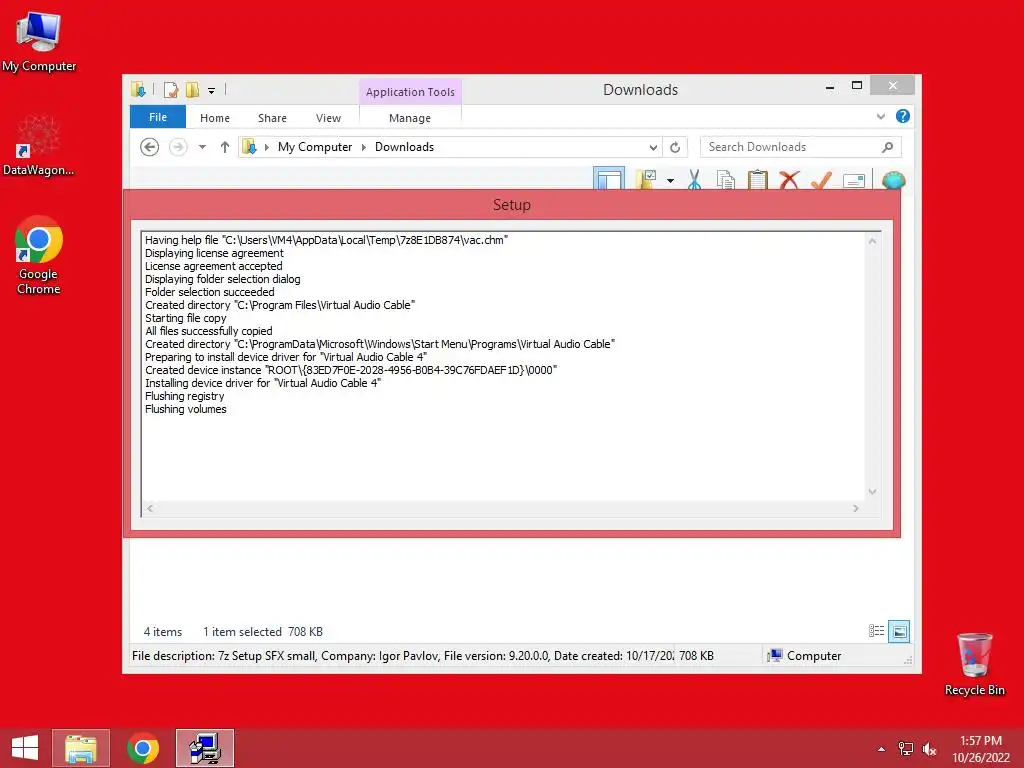Click the orange checkmark Rename icon
Viewport: 1024px width, 768px height.
tap(821, 180)
